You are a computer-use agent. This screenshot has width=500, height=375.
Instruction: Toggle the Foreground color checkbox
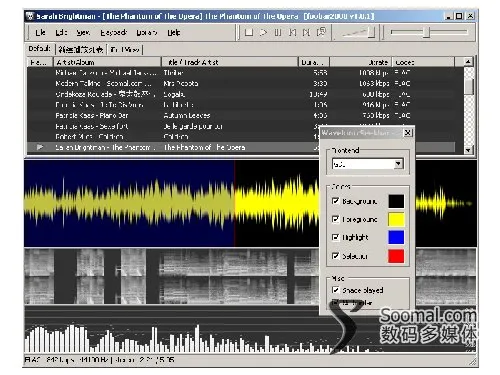pos(335,219)
